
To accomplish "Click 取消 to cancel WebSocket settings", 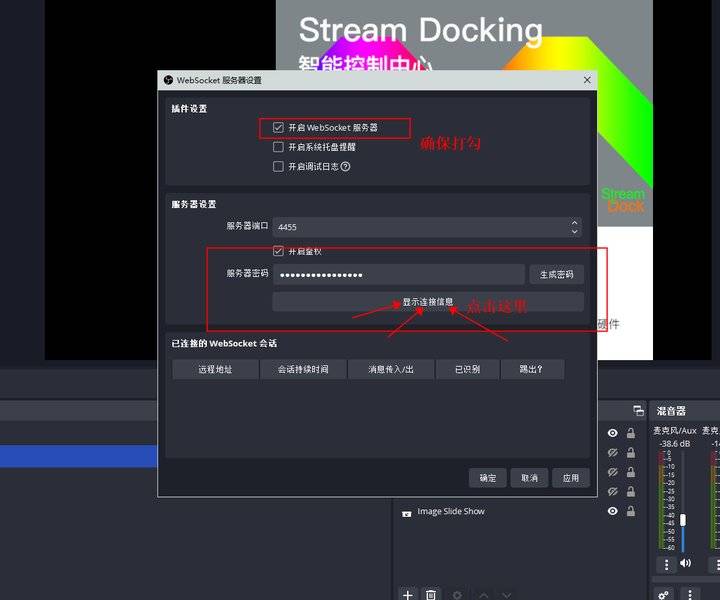I will point(529,478).
